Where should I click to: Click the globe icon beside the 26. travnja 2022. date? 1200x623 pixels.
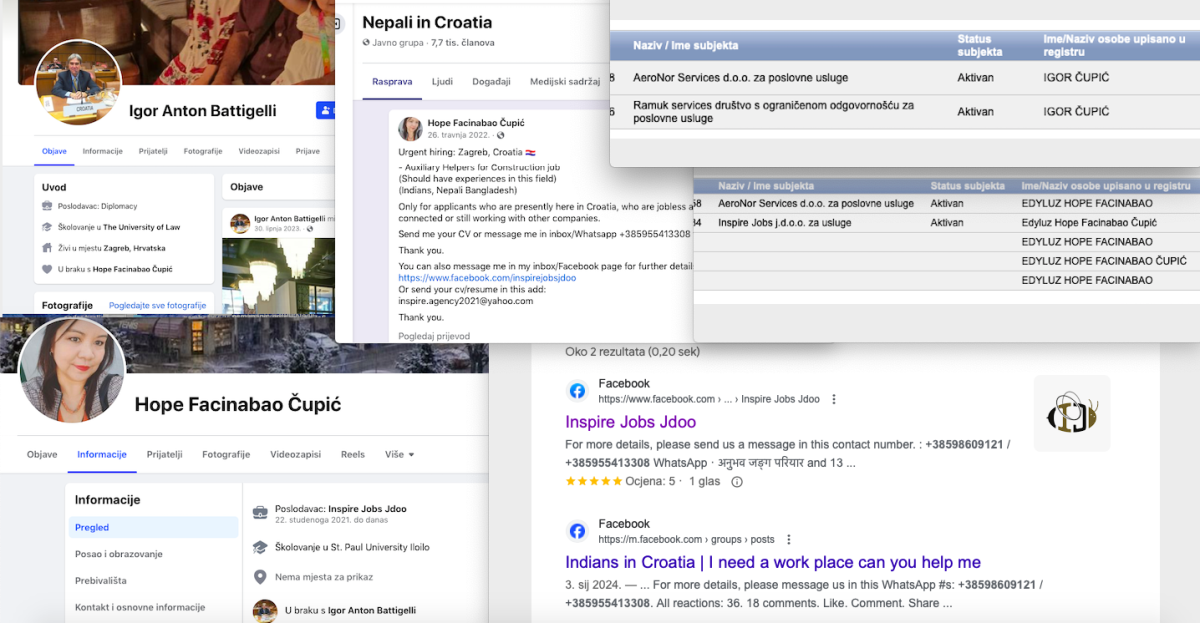500,135
